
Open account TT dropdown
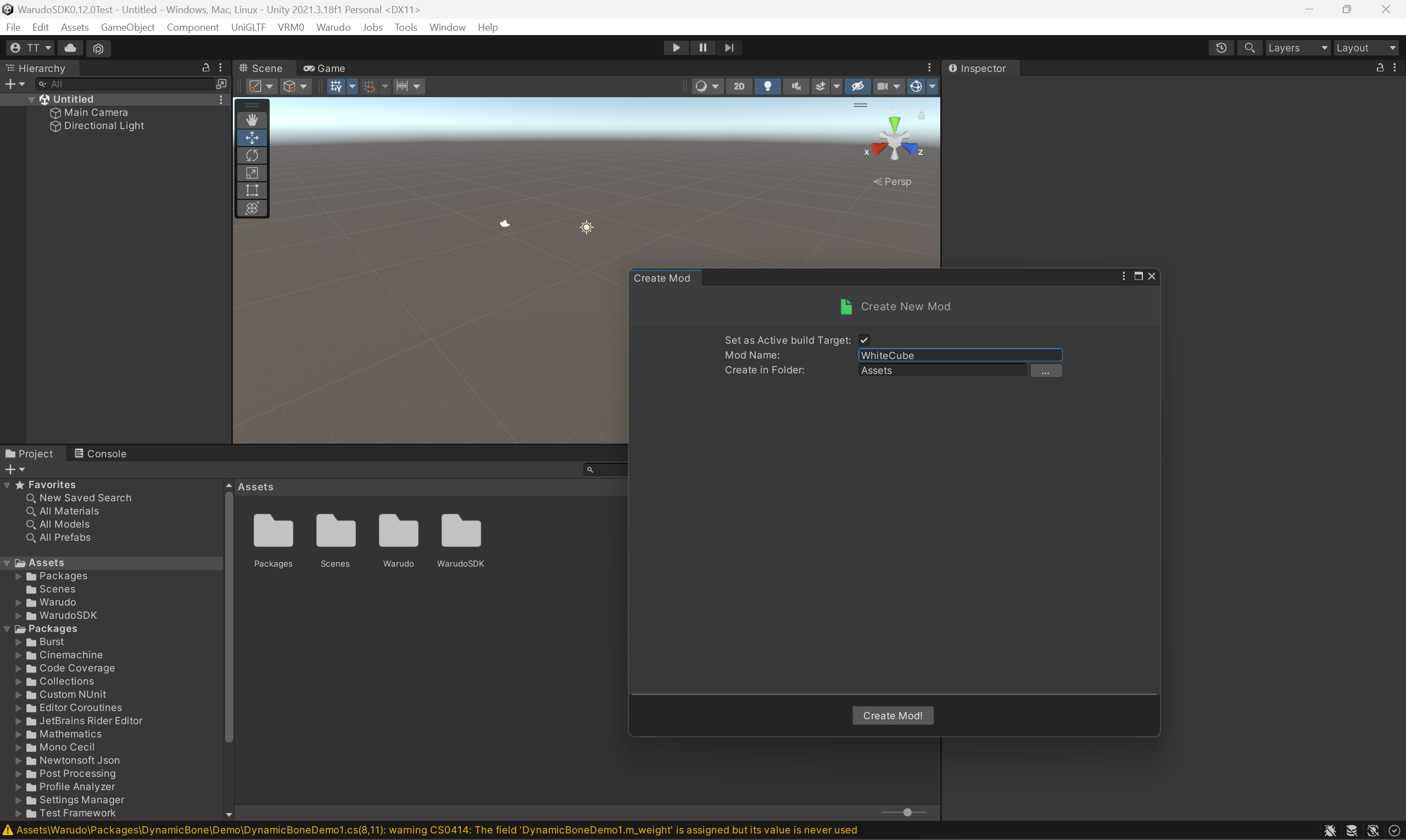coord(31,48)
